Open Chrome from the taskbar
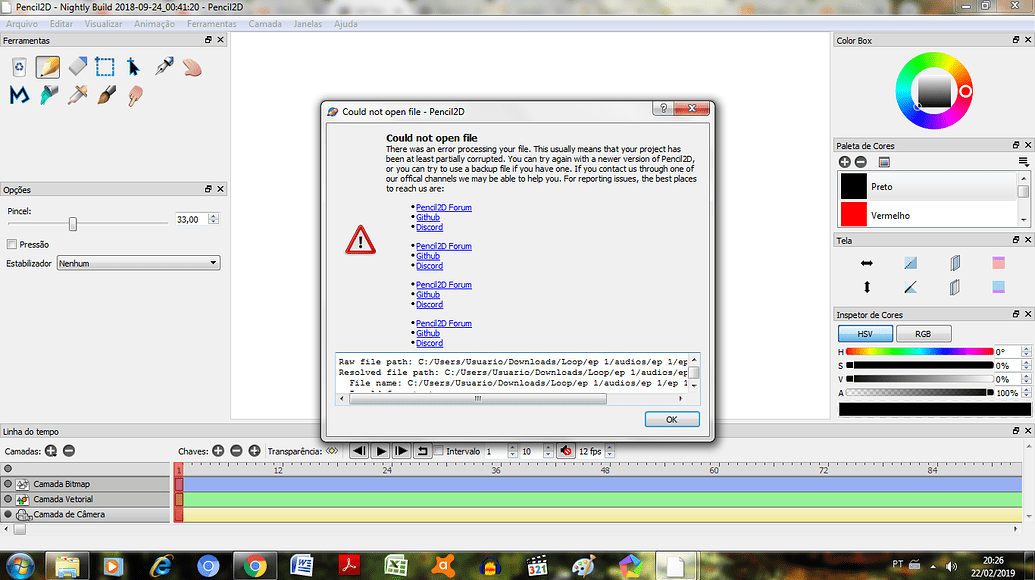 (x=255, y=566)
